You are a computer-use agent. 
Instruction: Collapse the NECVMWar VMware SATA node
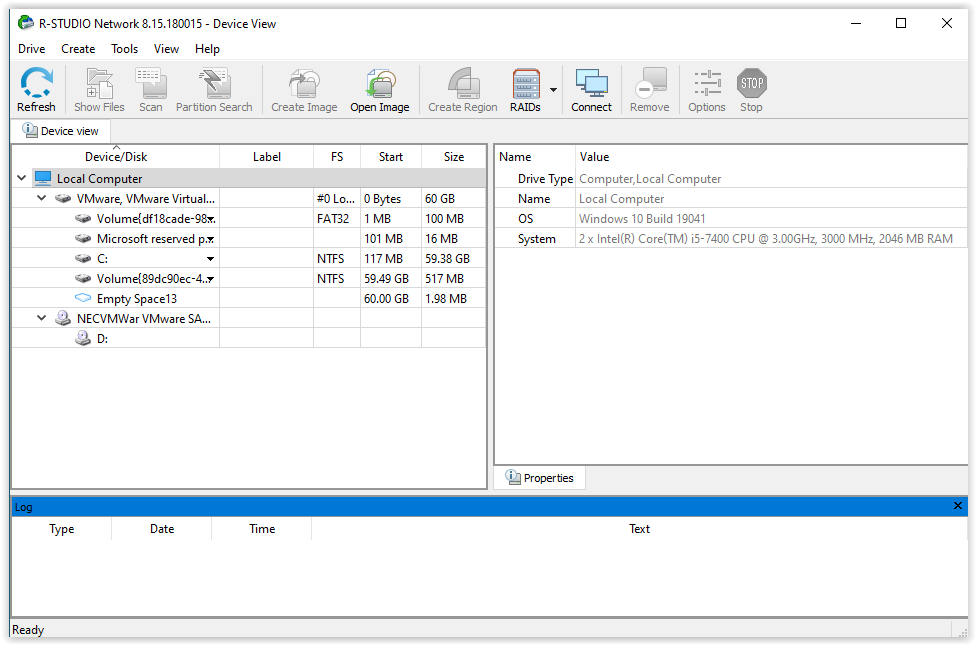point(42,318)
